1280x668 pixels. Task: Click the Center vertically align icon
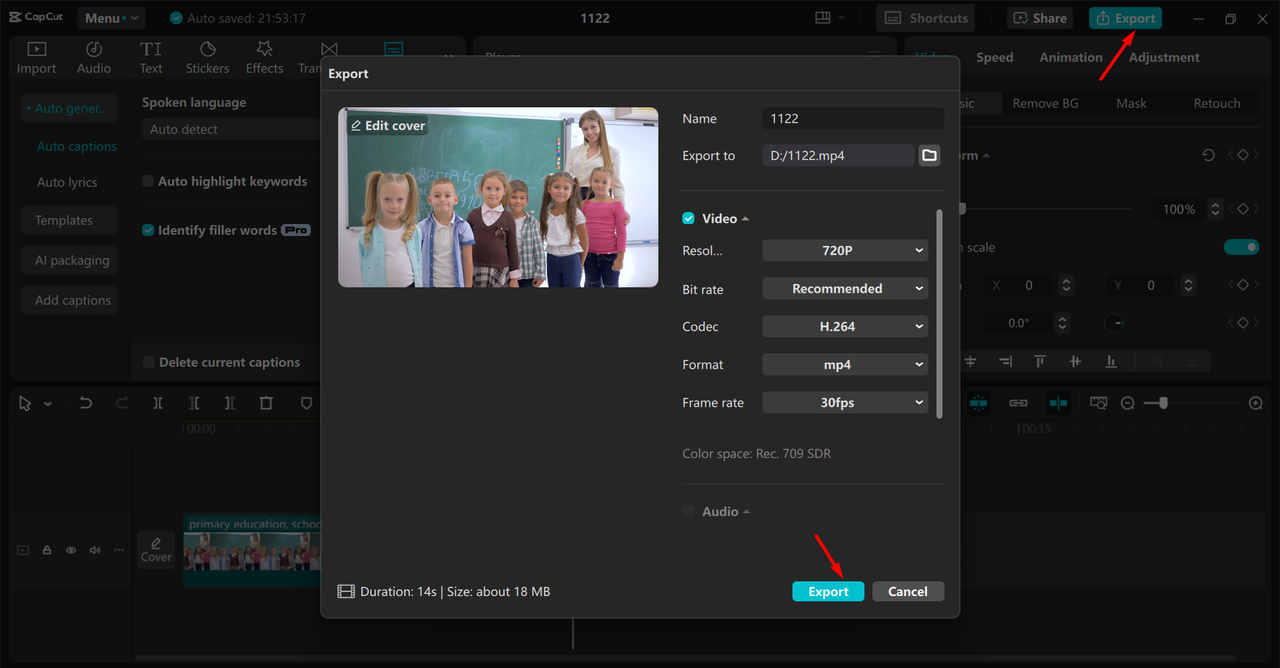[x=1075, y=361]
